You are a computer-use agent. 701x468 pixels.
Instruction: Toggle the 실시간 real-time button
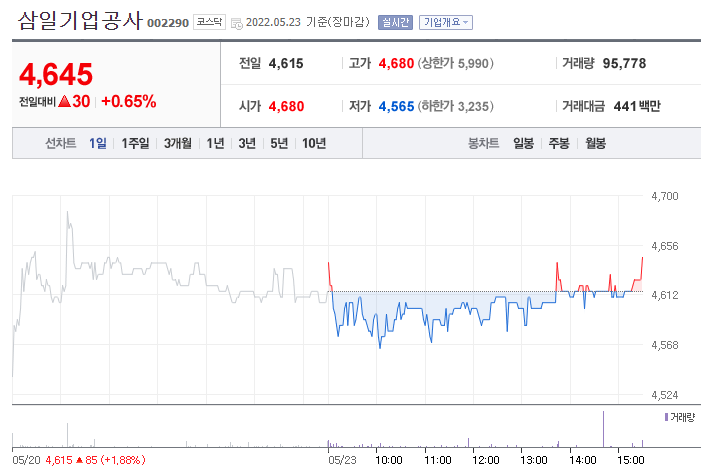(x=395, y=22)
